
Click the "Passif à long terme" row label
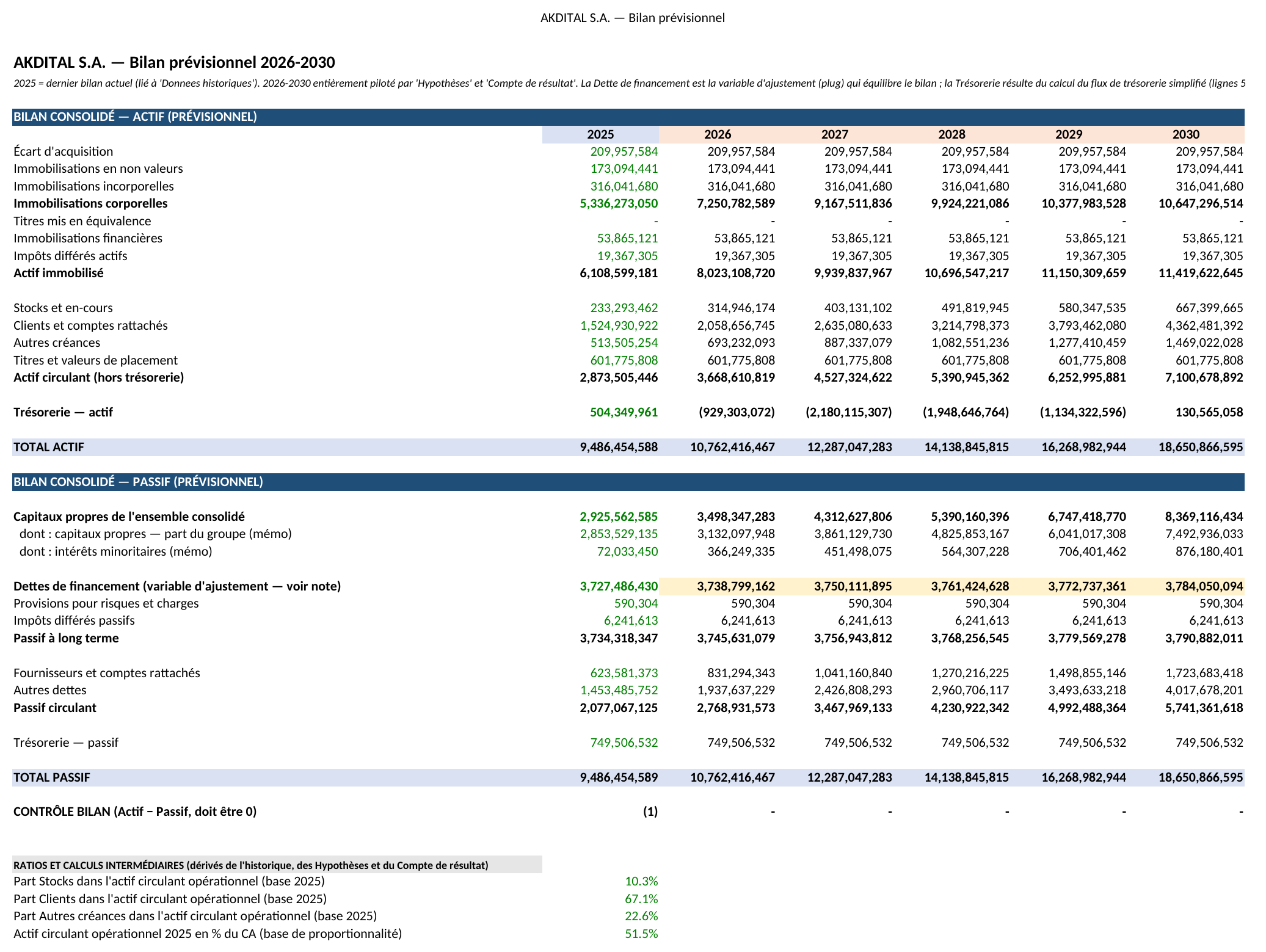(x=66, y=638)
